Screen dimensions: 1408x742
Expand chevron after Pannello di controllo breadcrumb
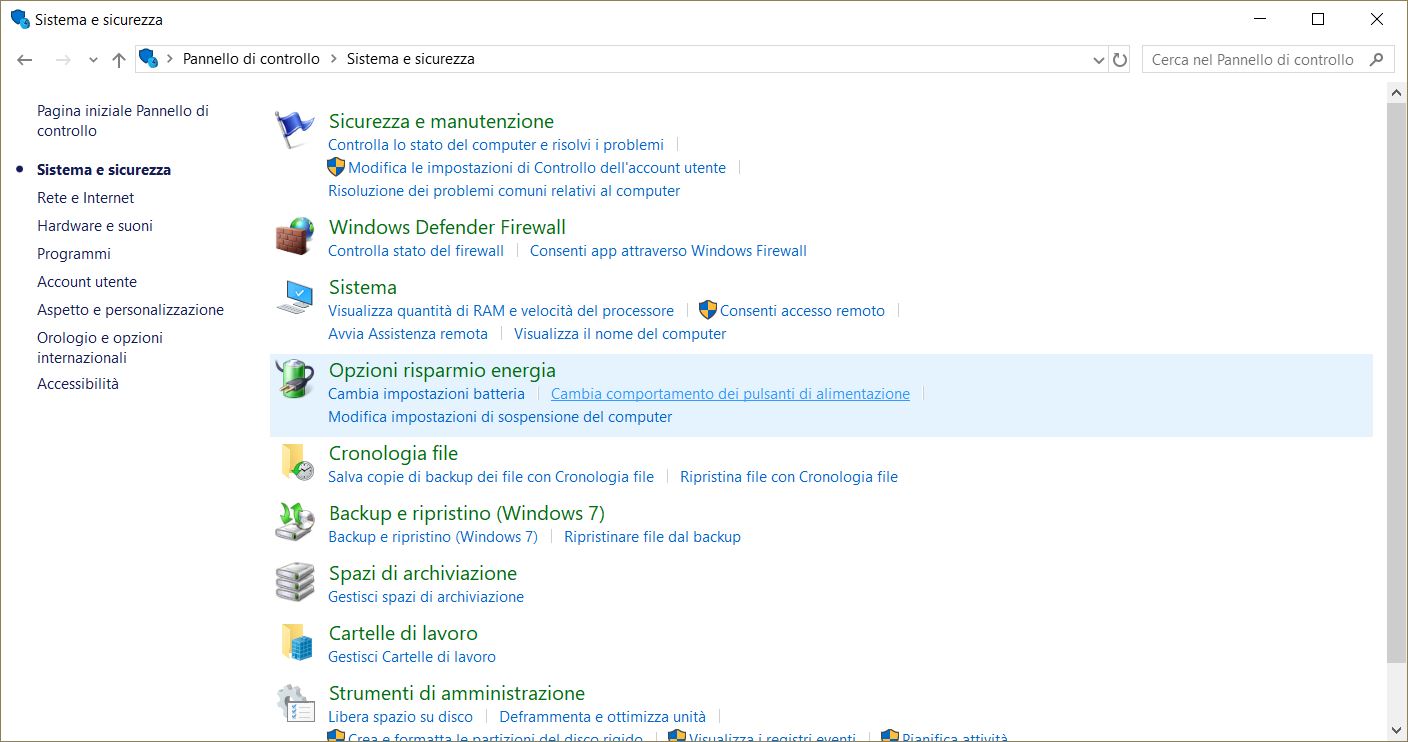point(334,59)
